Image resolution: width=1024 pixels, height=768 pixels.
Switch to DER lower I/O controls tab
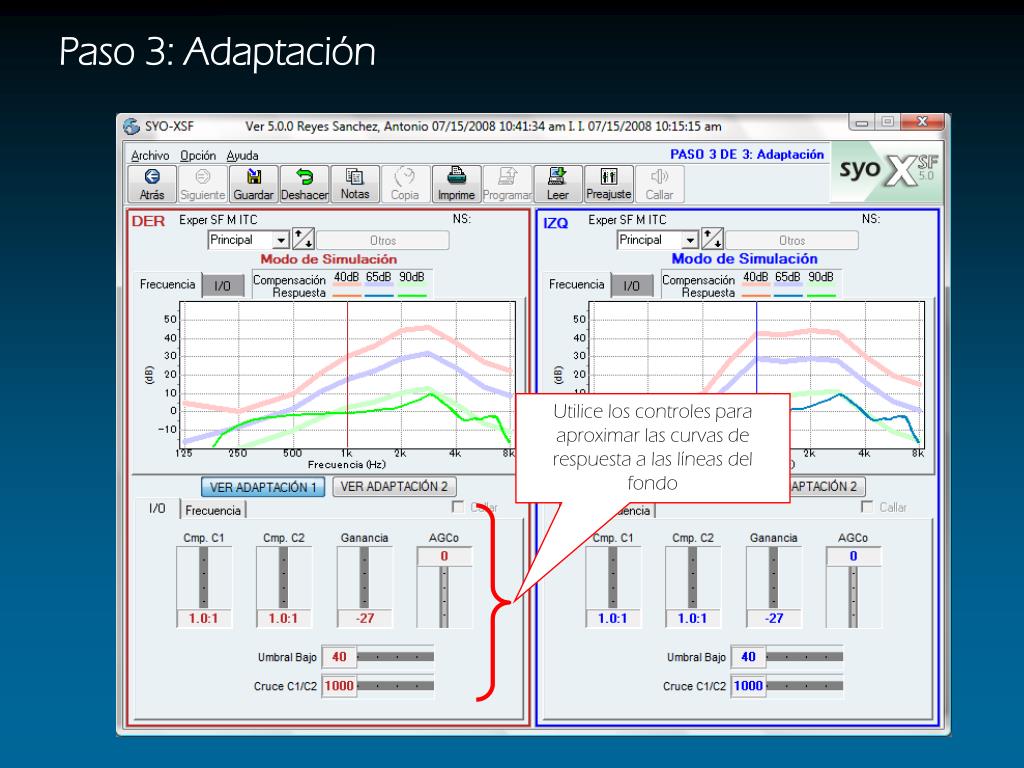pos(157,509)
